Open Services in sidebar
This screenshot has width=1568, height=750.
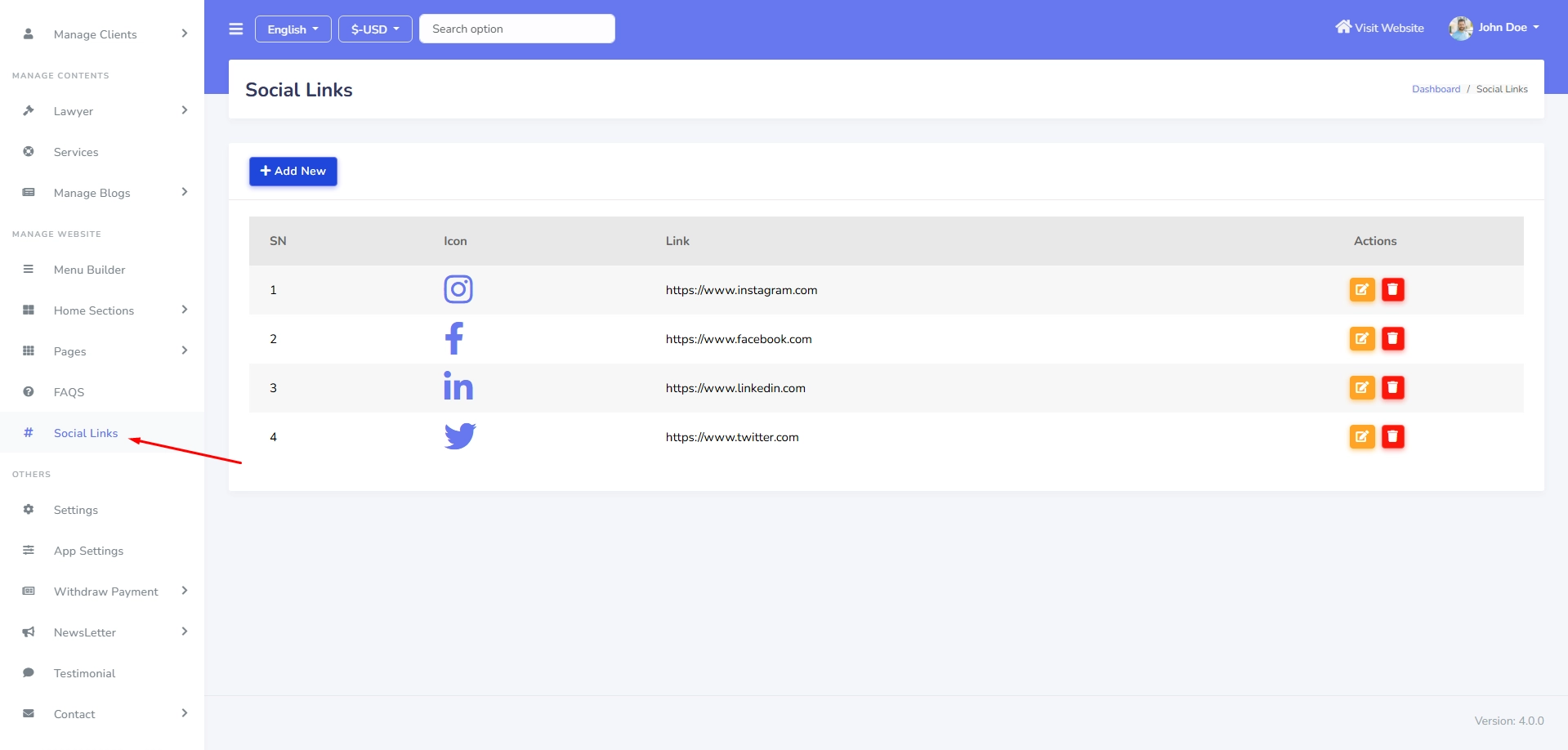102,152
